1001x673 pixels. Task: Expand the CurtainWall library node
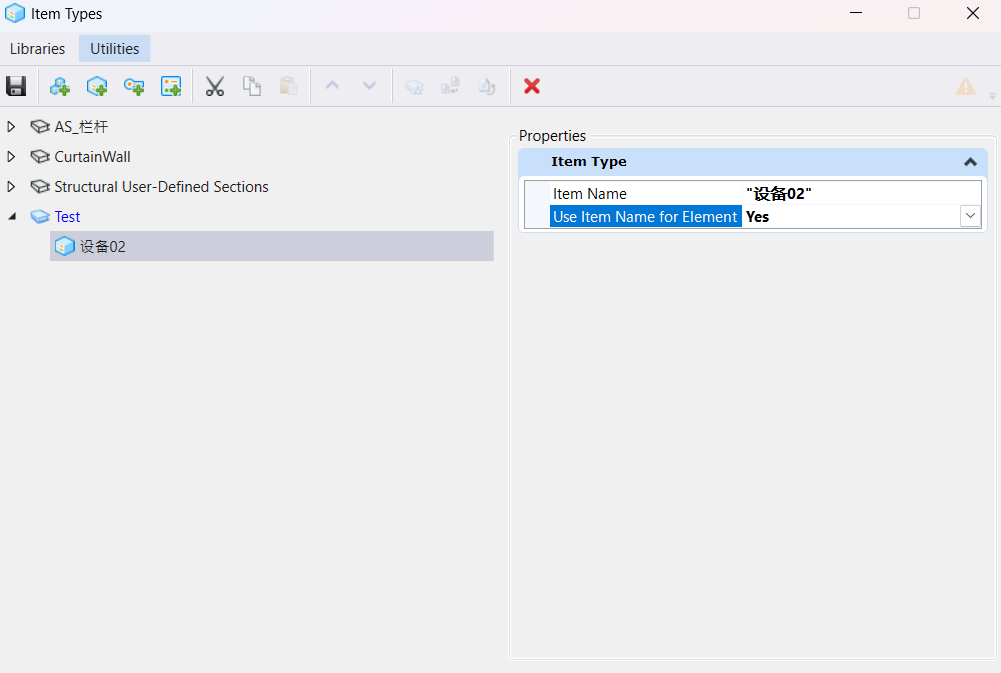click(x=12, y=157)
